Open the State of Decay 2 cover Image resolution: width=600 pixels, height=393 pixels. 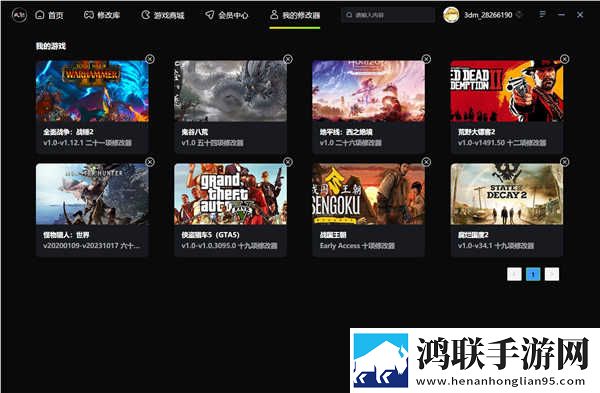[x=507, y=194]
